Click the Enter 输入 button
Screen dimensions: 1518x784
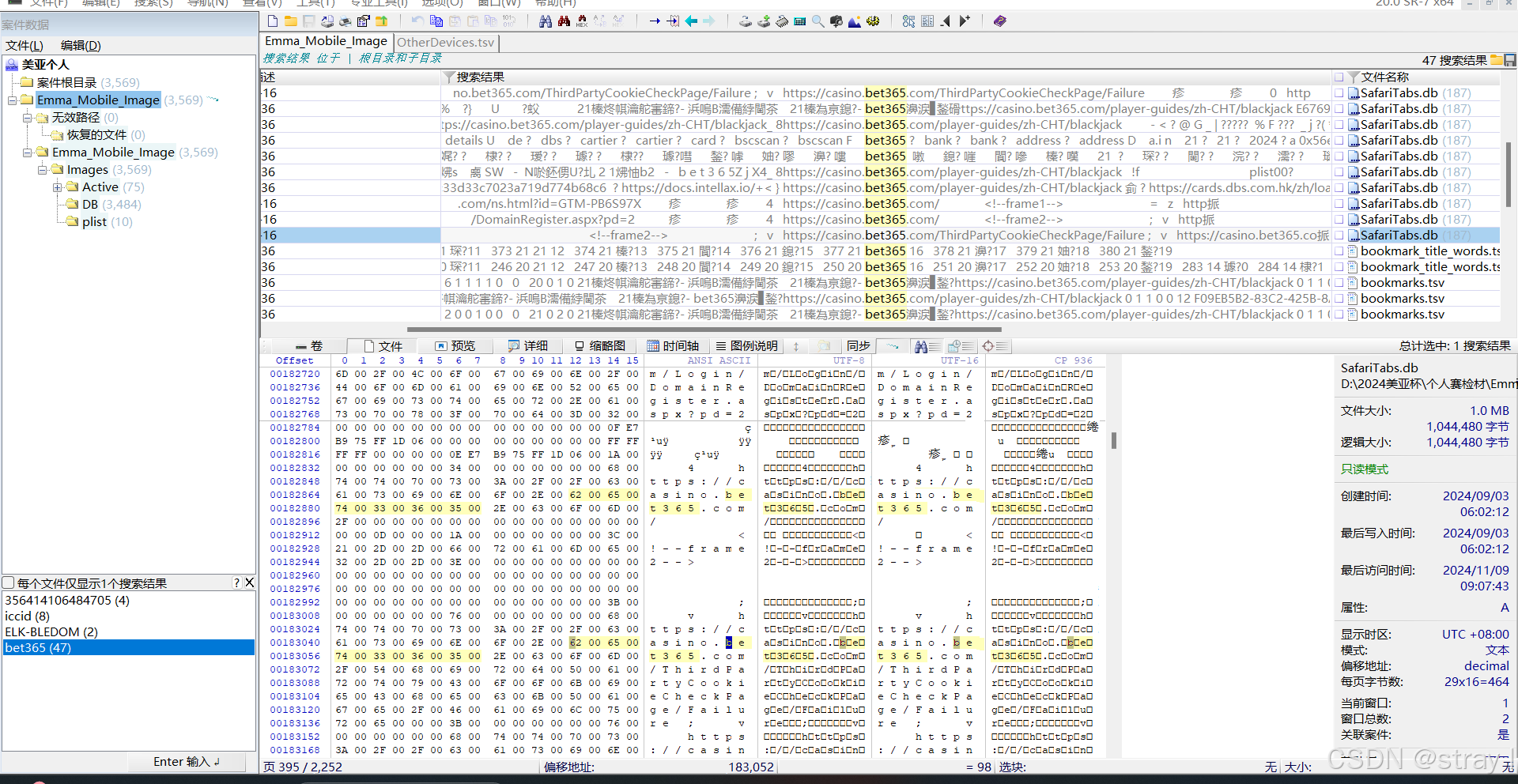[x=187, y=762]
